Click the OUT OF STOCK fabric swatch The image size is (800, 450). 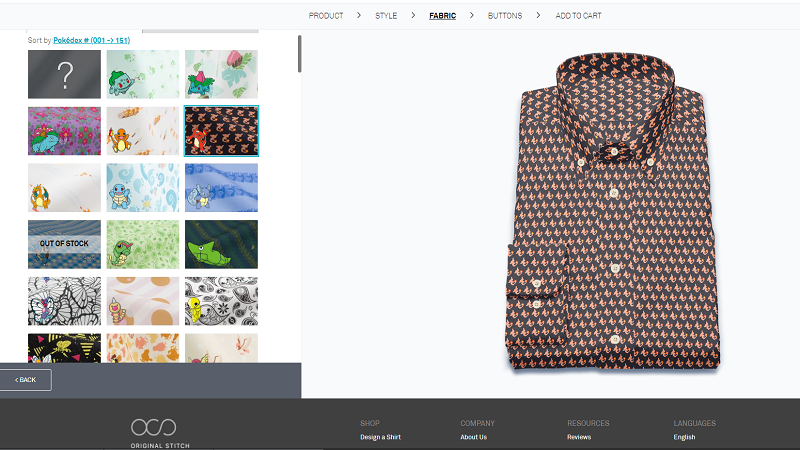[x=64, y=244]
